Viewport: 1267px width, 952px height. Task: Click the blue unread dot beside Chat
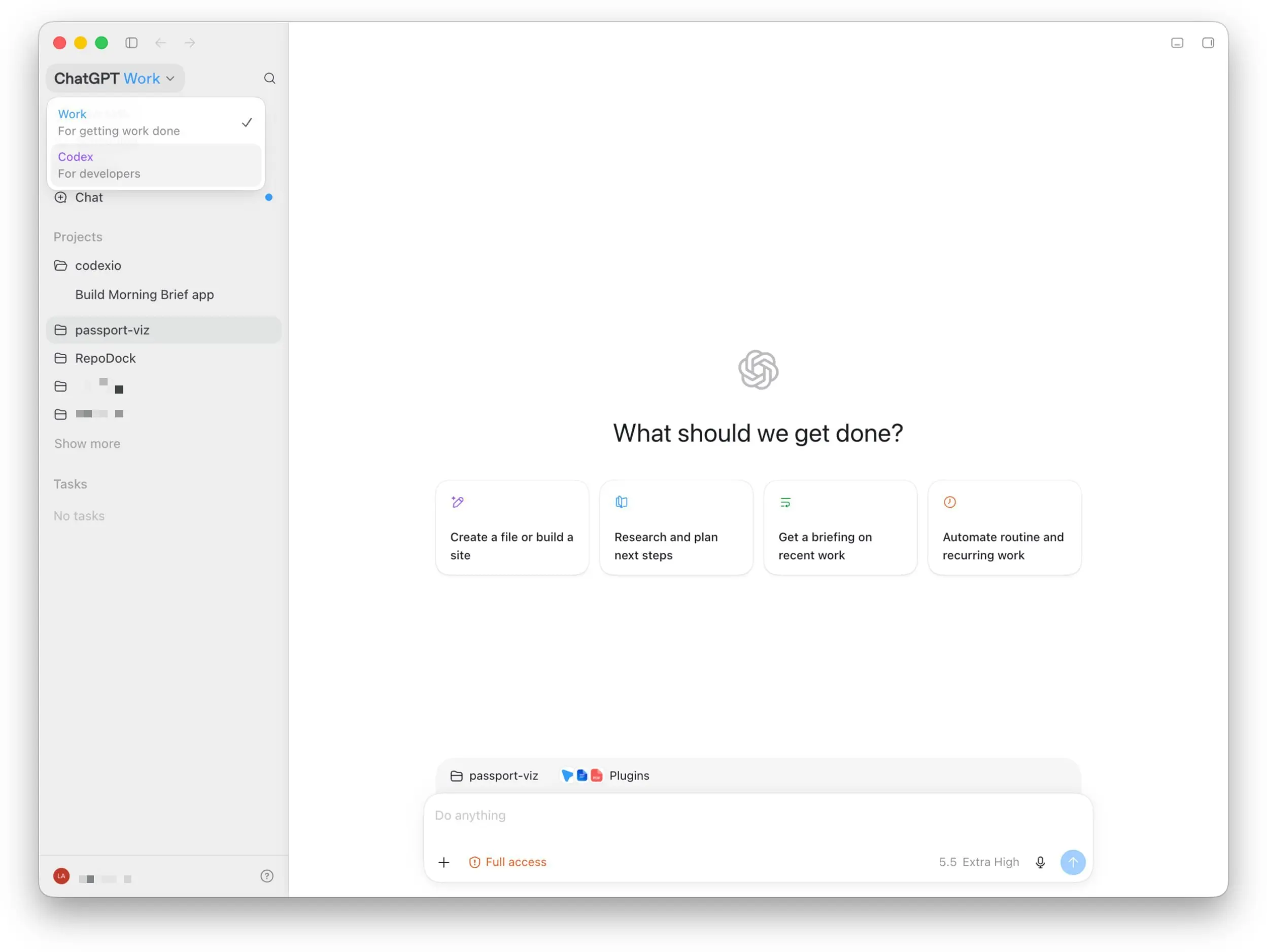(x=268, y=197)
